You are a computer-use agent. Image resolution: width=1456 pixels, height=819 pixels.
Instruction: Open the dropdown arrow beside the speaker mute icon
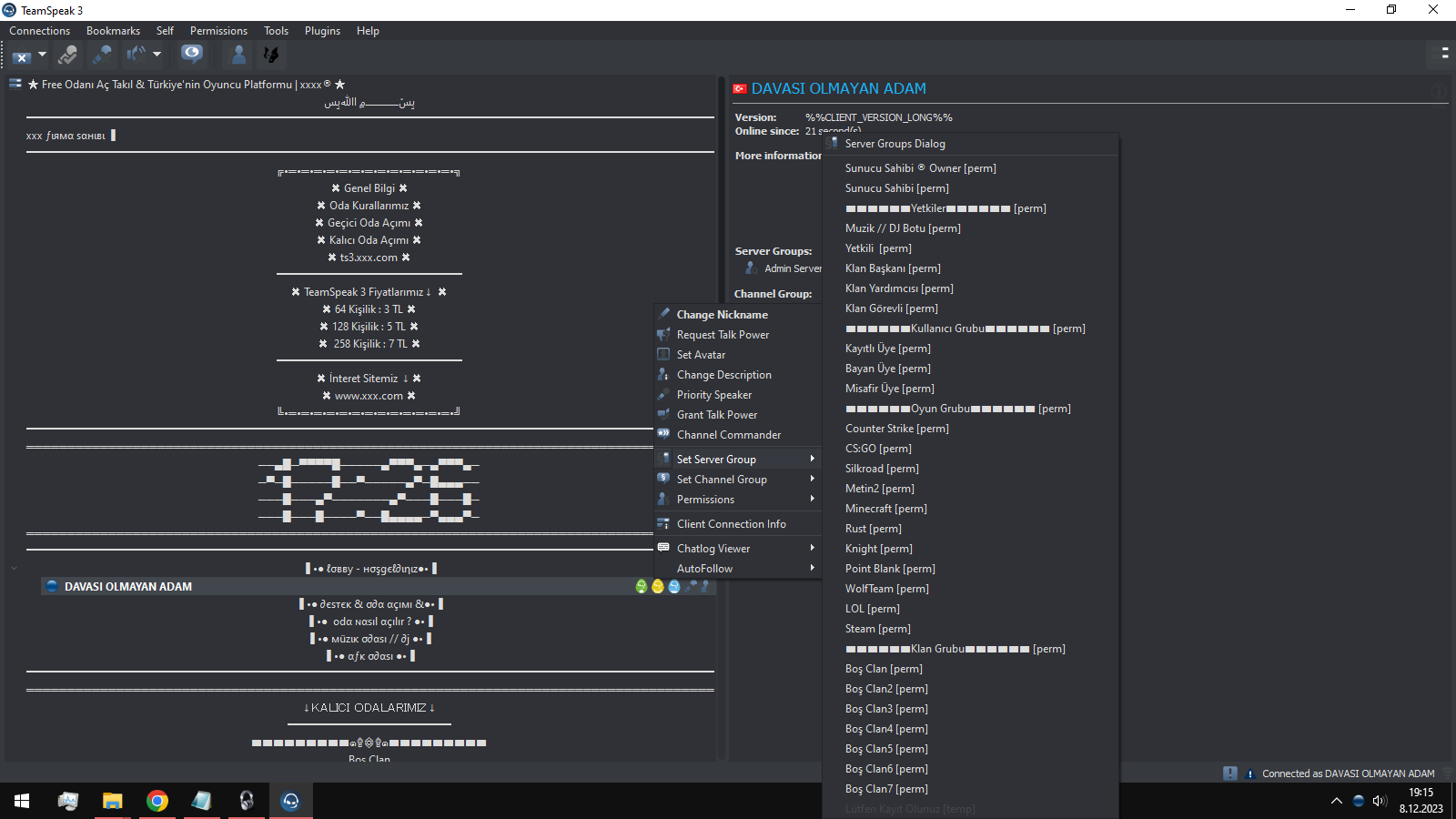[157, 55]
